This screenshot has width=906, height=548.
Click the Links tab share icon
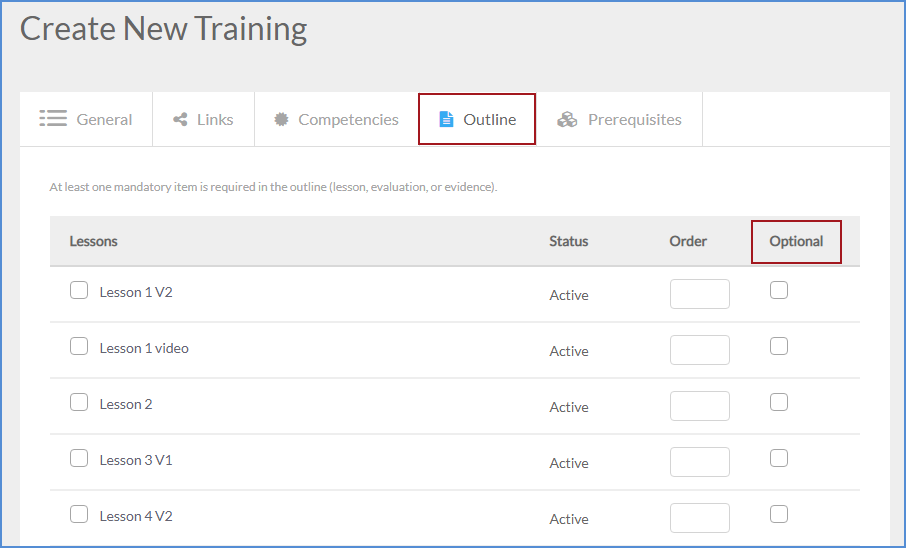(180, 120)
